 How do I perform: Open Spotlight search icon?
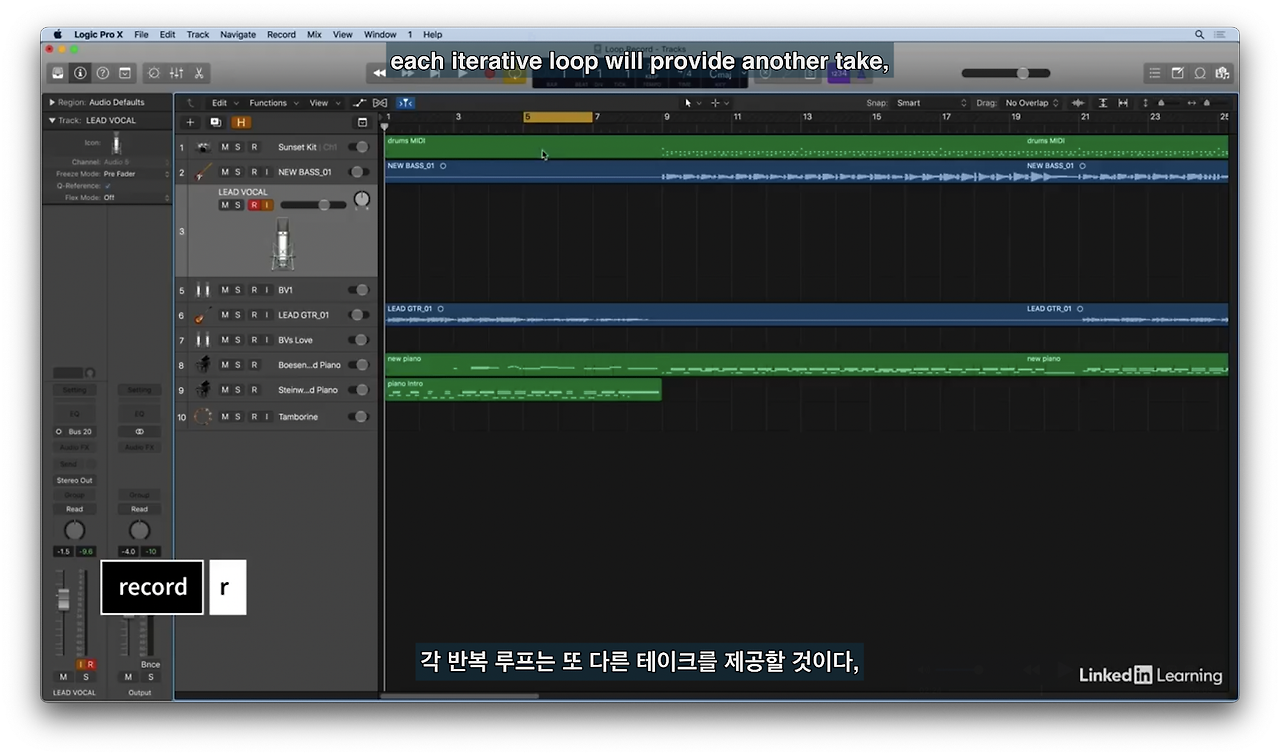(x=1199, y=34)
